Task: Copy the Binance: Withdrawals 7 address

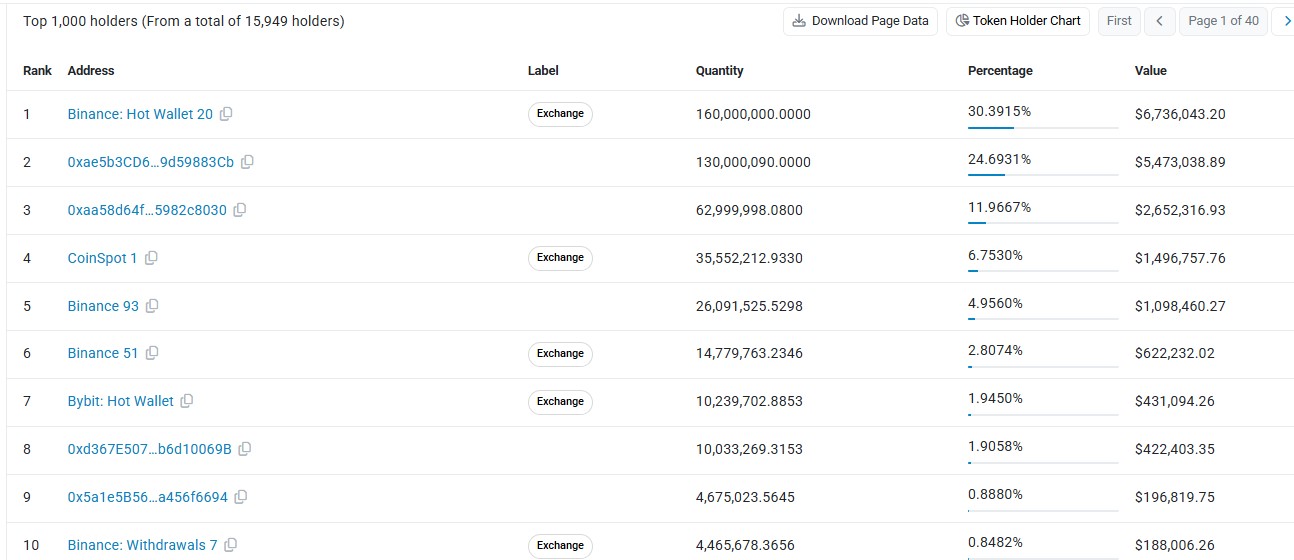Action: pos(231,545)
